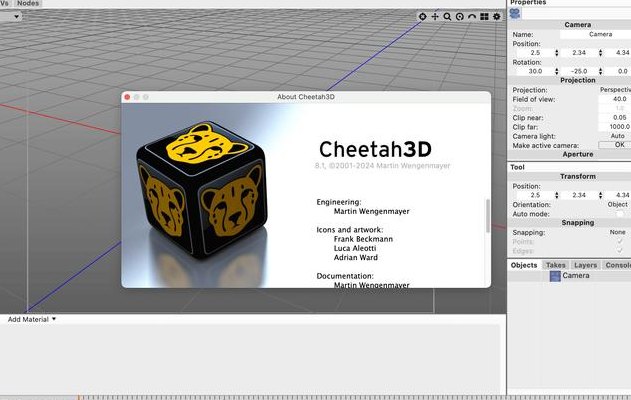Click Tool Position X field 2.5

click(535, 195)
